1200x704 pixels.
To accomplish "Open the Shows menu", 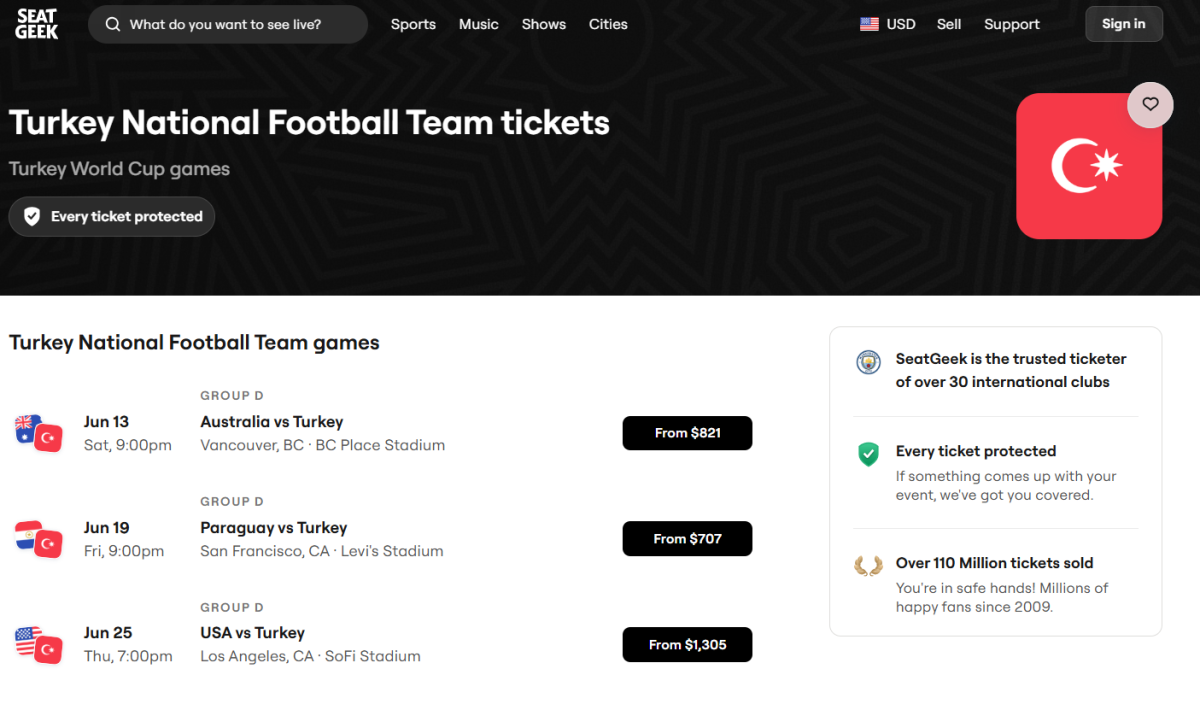I will pos(543,24).
